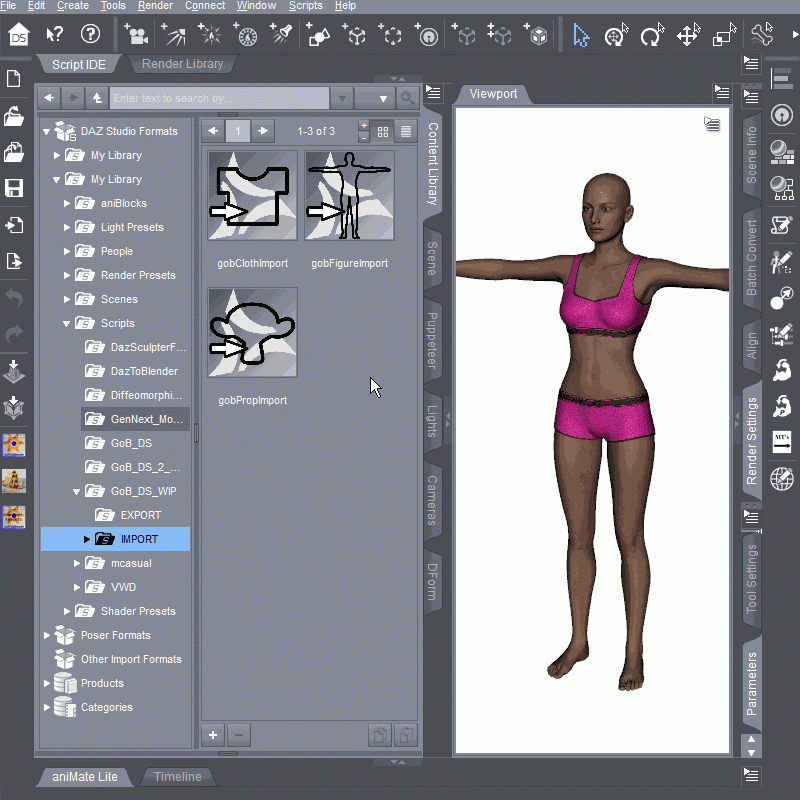Viewport: 800px width, 800px height.
Task: Click the search magnifier button
Action: click(x=407, y=98)
